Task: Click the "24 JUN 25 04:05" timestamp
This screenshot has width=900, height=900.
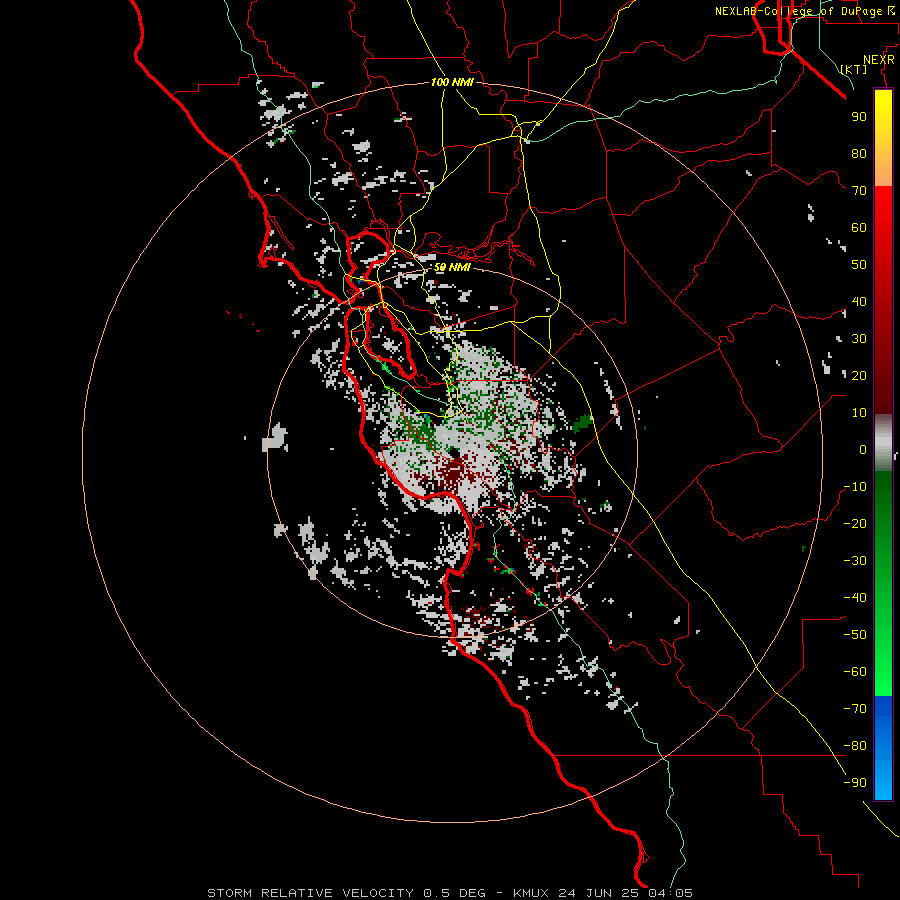Action: point(625,893)
